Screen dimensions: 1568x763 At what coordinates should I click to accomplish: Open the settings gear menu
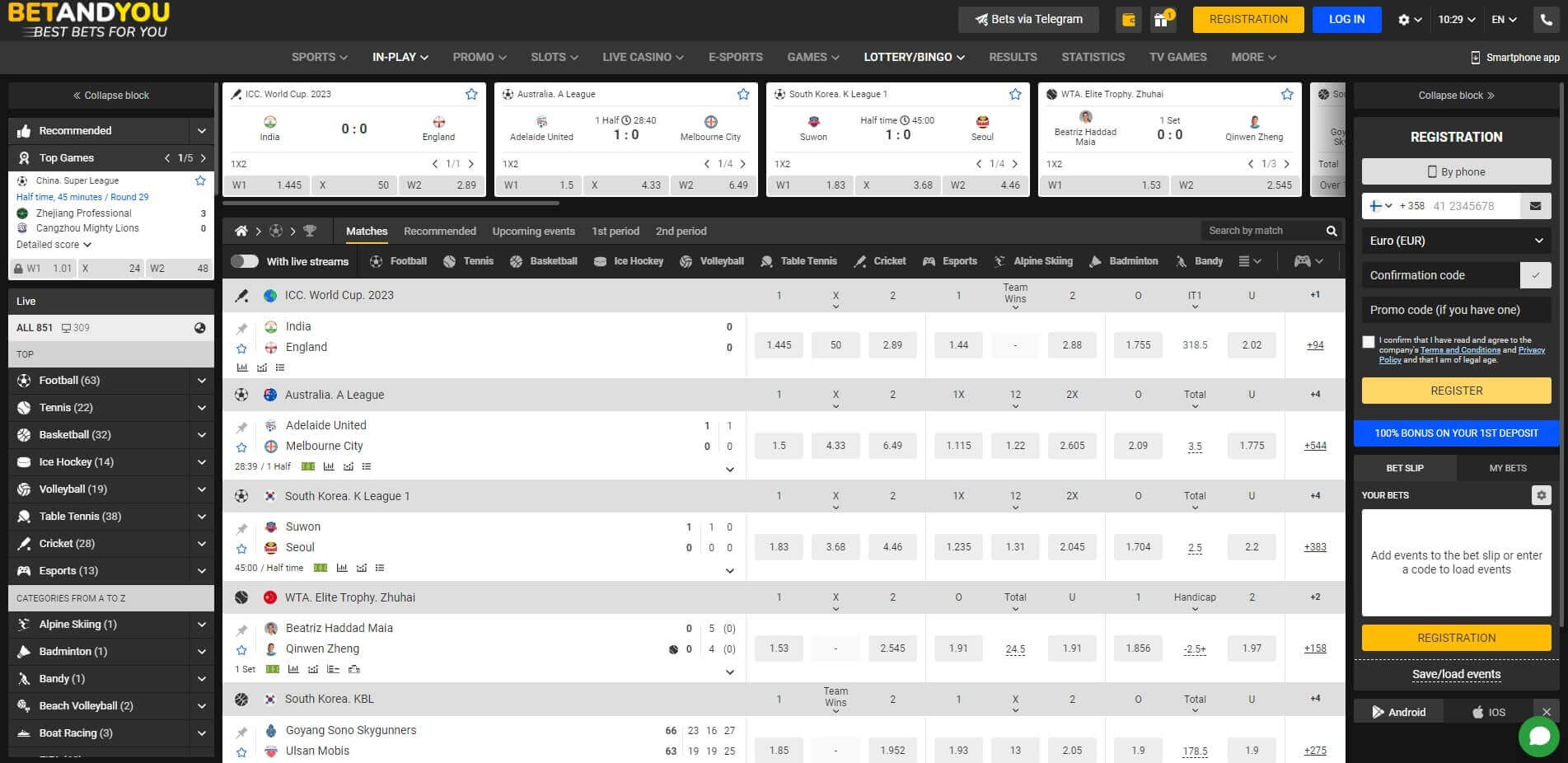coord(1405,19)
